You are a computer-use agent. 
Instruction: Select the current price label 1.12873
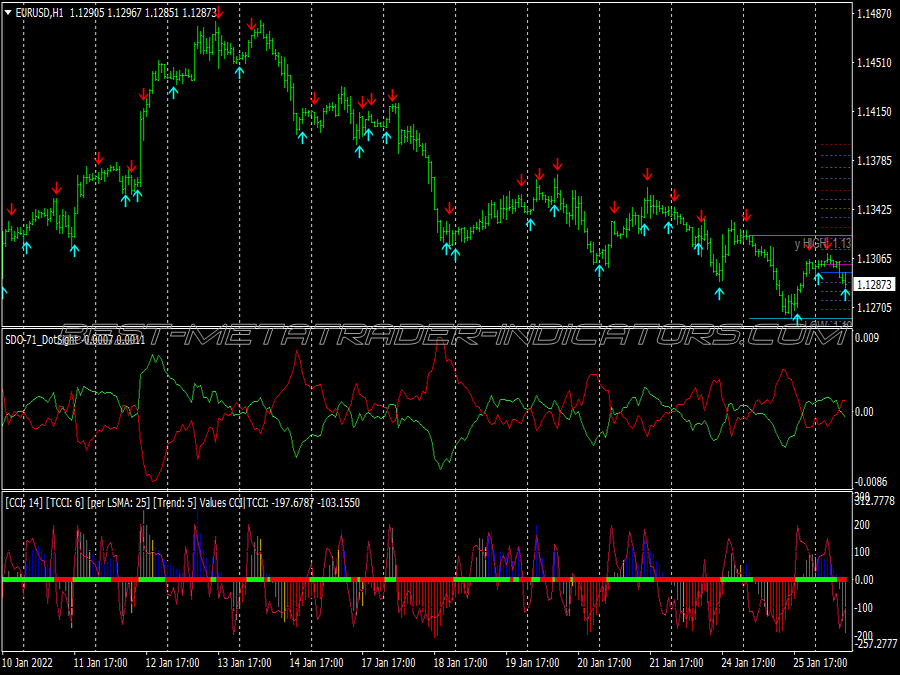(874, 285)
